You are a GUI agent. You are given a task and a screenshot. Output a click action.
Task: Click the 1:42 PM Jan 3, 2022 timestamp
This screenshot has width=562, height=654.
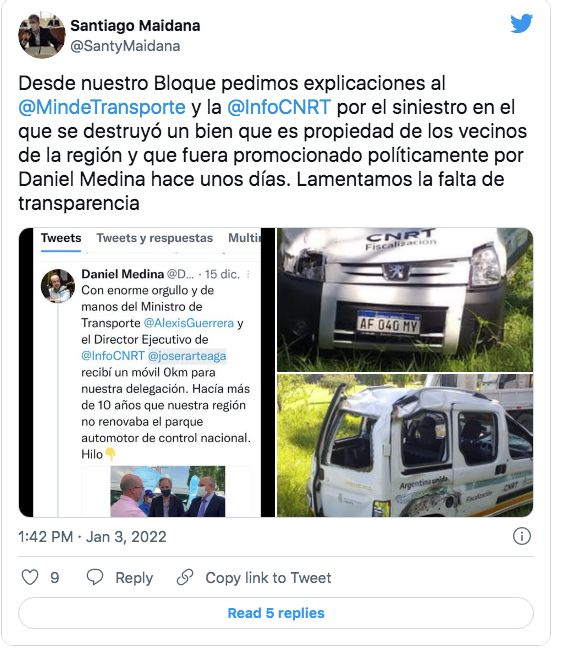point(92,536)
